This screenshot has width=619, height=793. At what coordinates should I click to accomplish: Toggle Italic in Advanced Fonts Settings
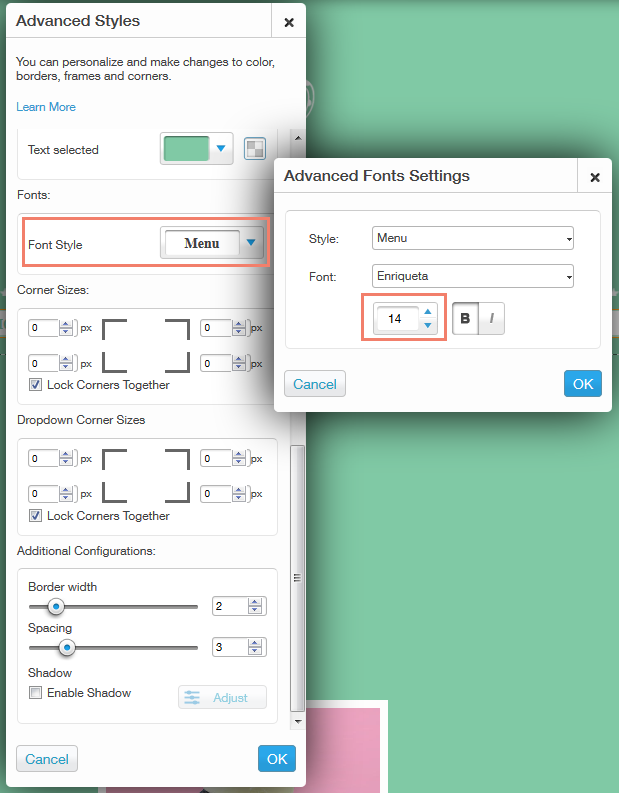coord(492,318)
